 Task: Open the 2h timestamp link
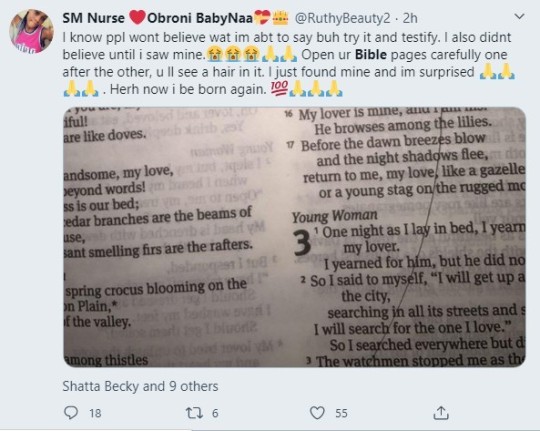(x=410, y=18)
